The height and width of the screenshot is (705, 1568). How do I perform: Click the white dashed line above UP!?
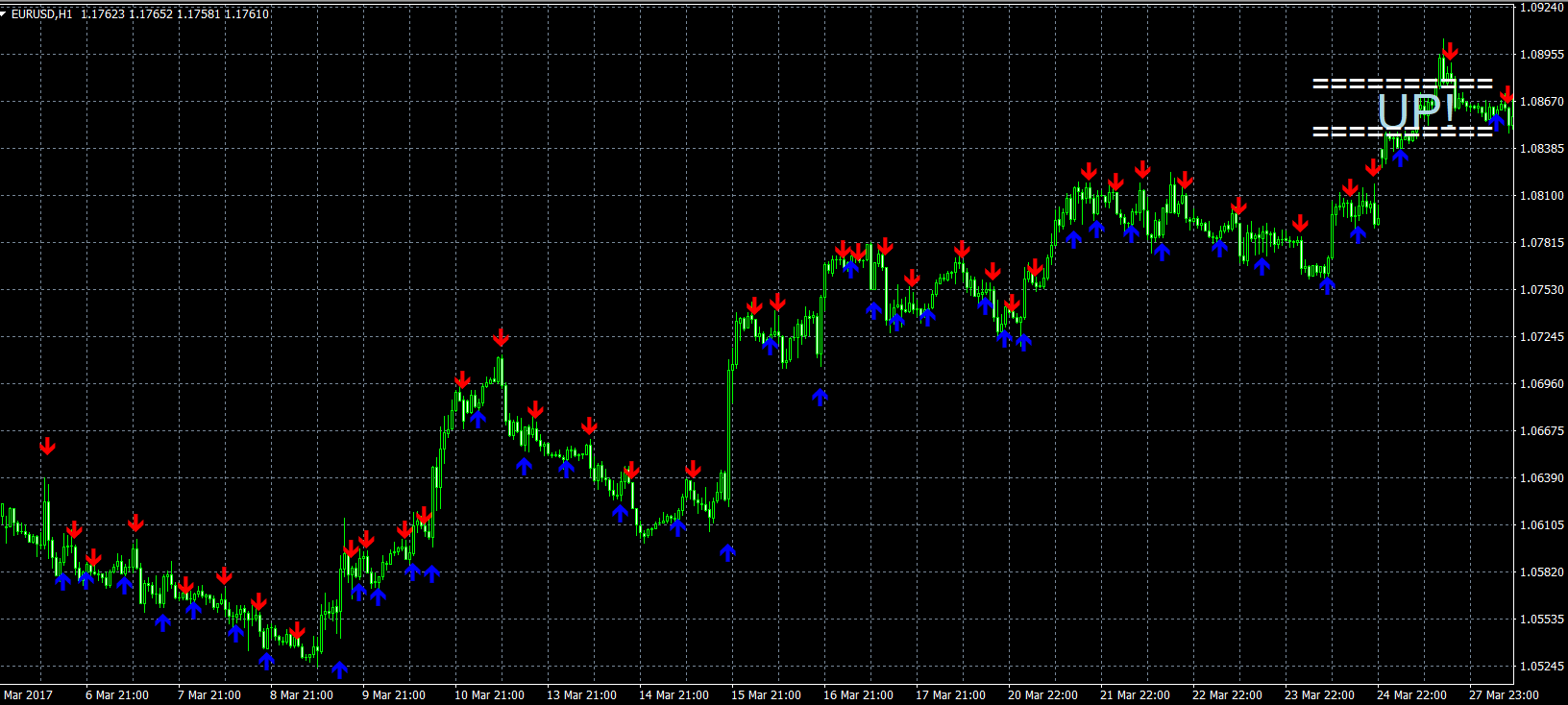point(1403,85)
